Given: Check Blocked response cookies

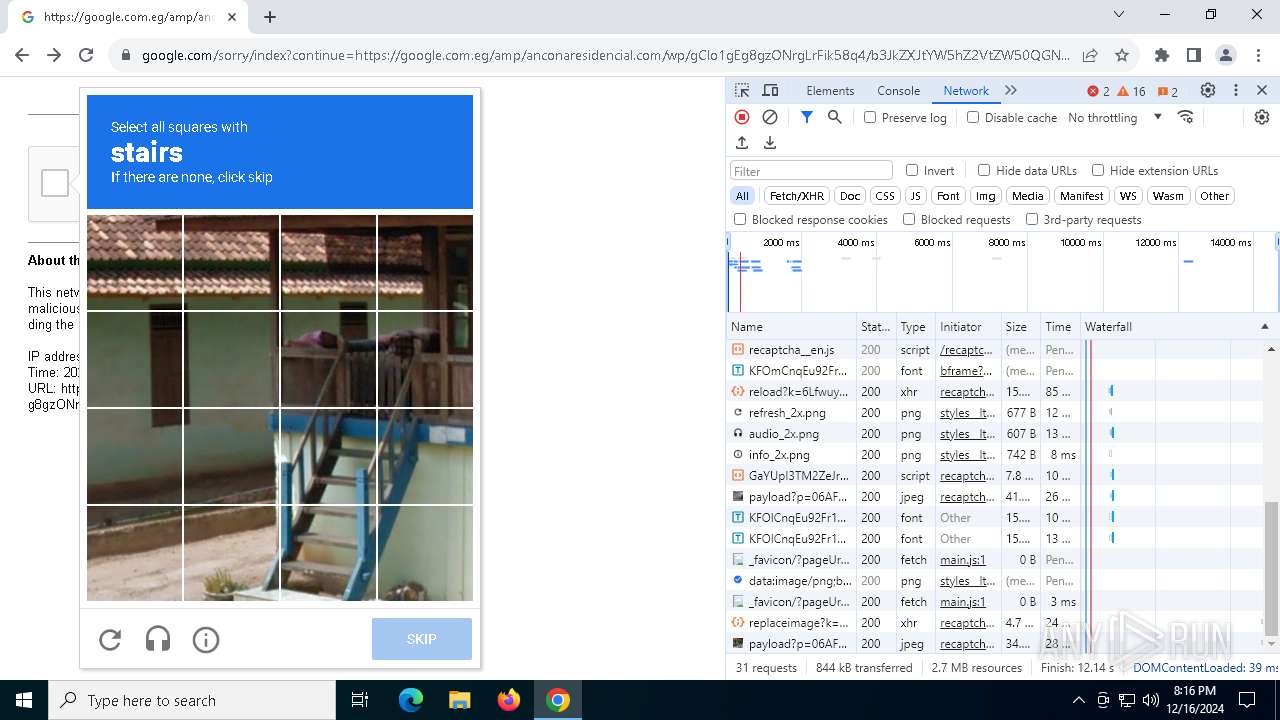Looking at the screenshot, I should [x=740, y=219].
